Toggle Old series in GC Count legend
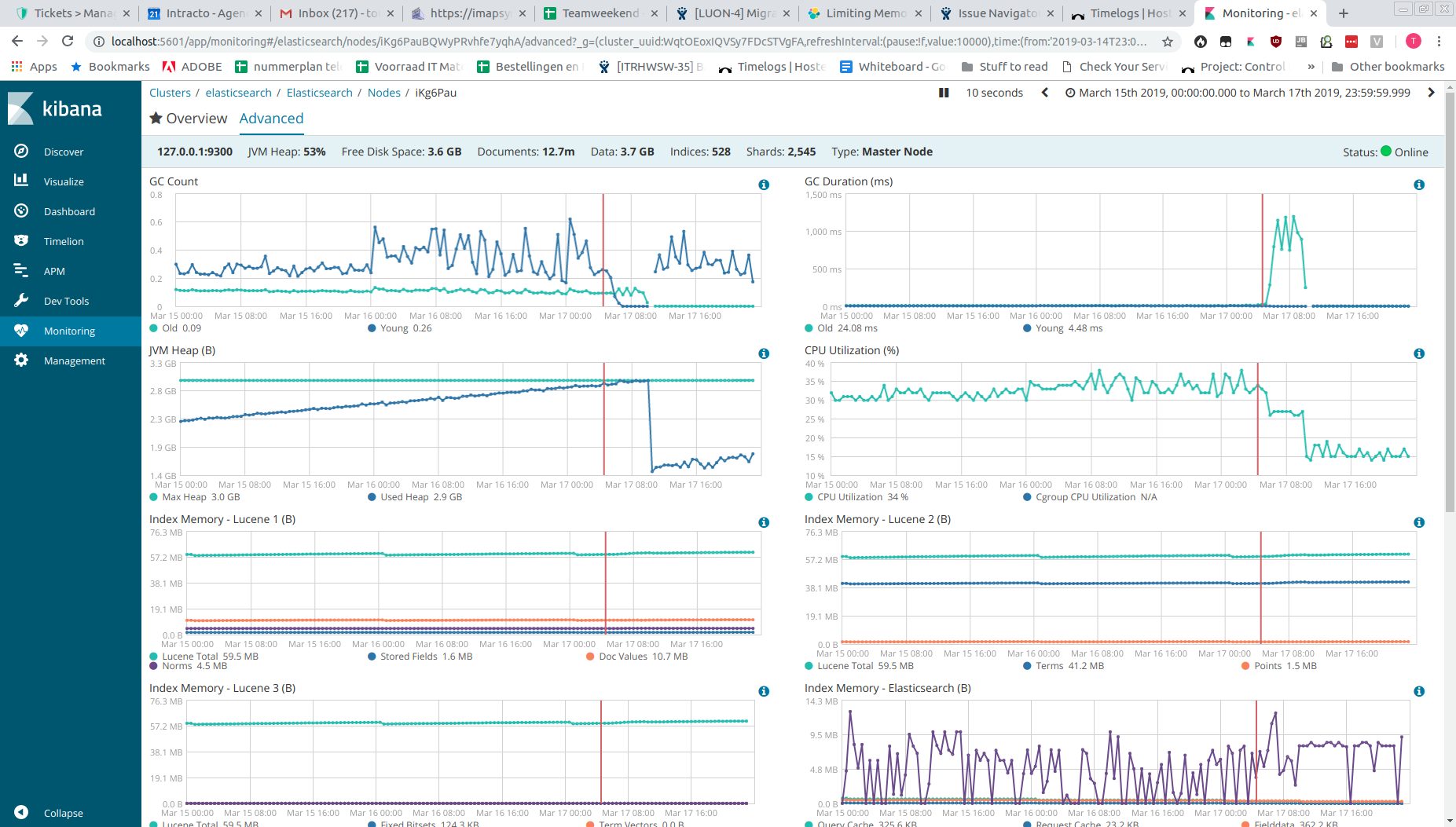 175,328
